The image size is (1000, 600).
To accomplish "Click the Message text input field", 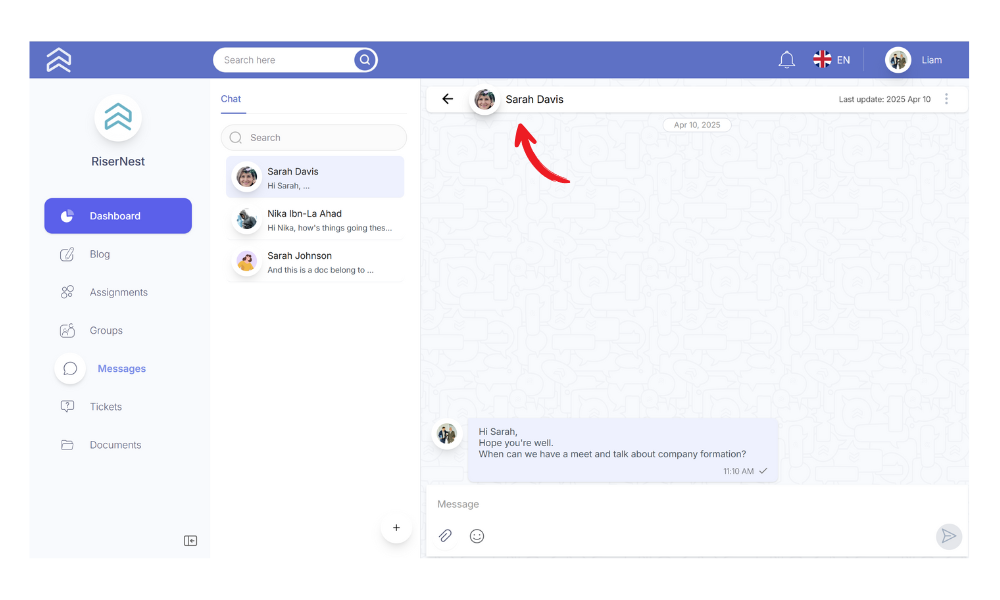I will coord(696,504).
